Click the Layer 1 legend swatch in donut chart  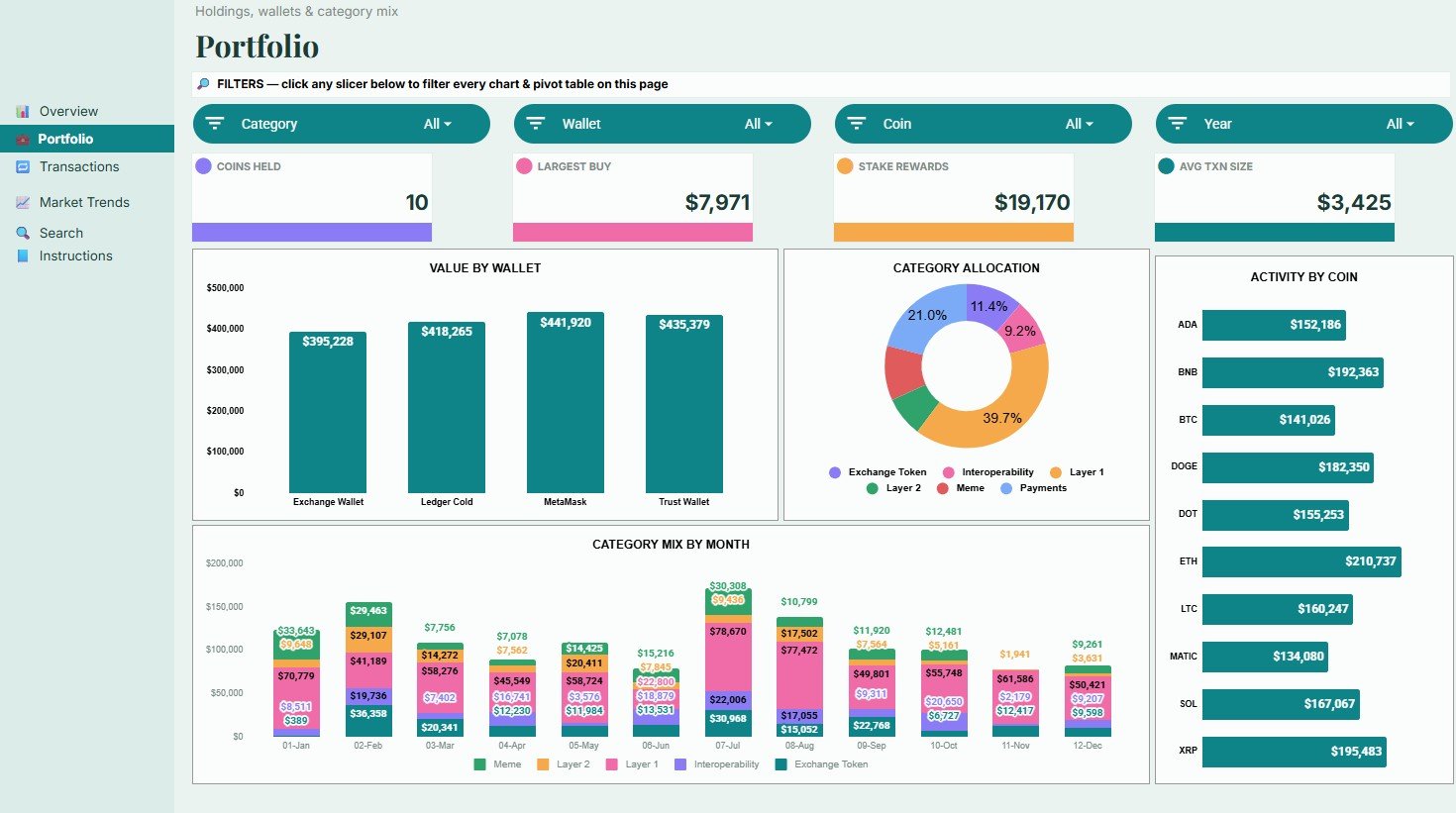(1056, 472)
